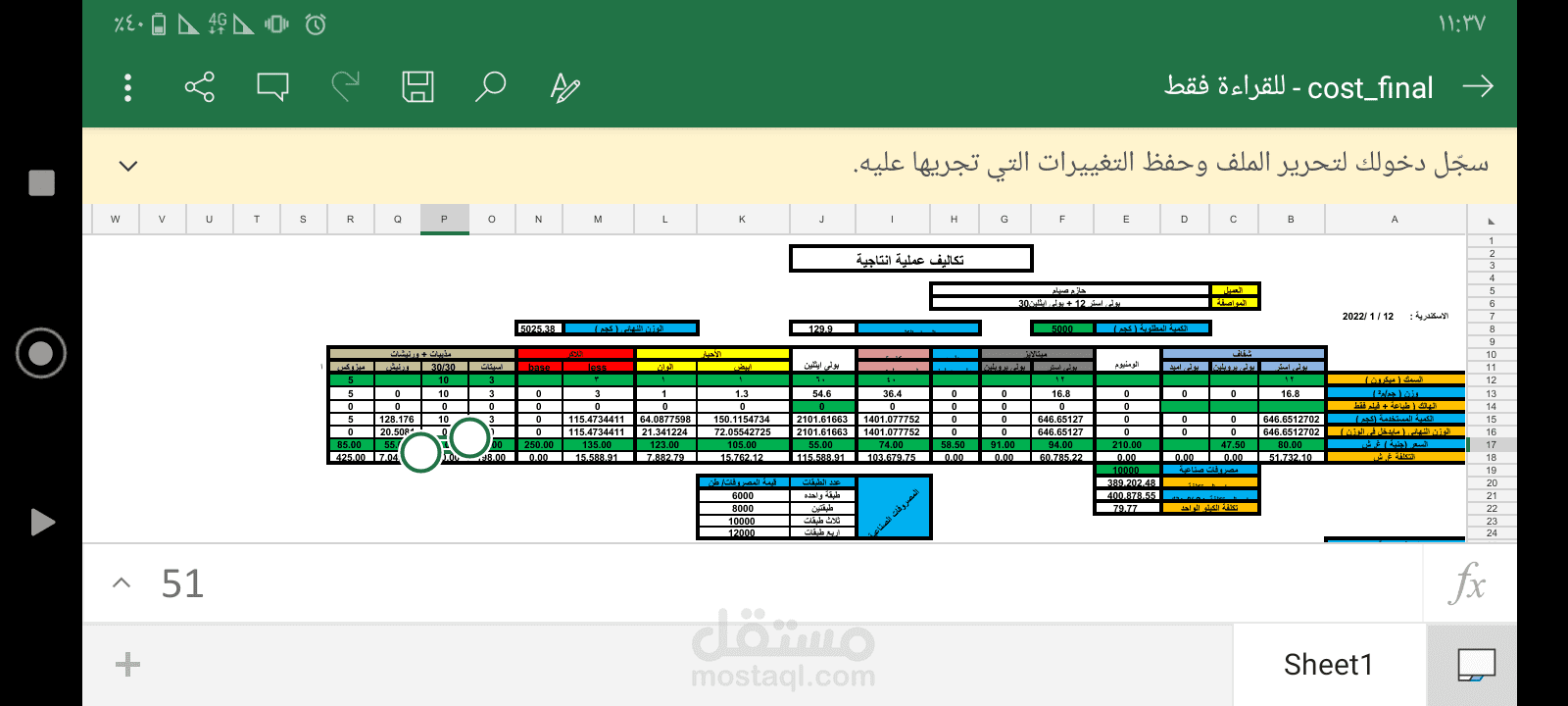Select cell with value 7,882.79

pyautogui.click(x=664, y=457)
